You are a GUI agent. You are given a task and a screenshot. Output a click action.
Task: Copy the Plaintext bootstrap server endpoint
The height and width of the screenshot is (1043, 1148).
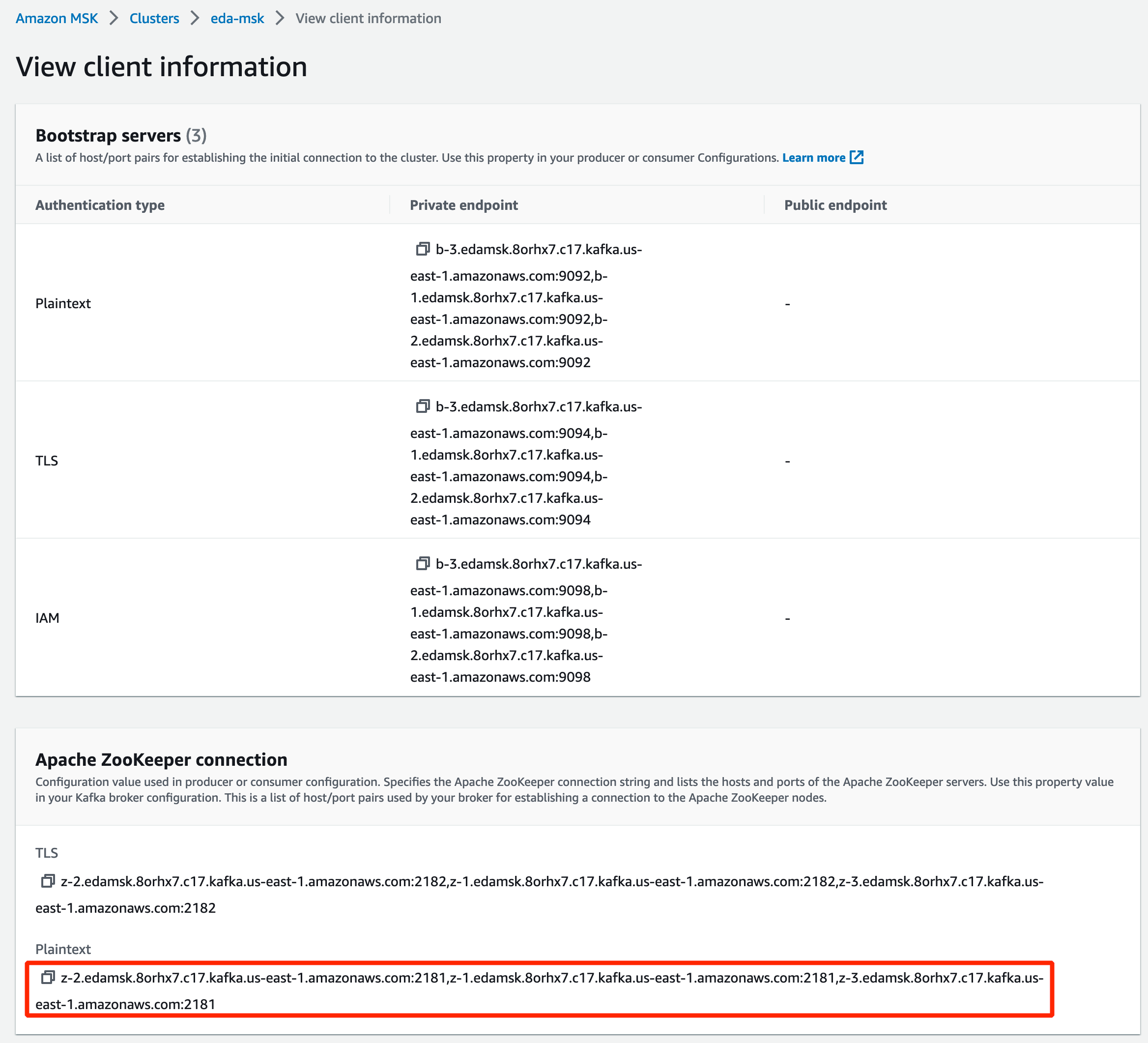click(423, 249)
